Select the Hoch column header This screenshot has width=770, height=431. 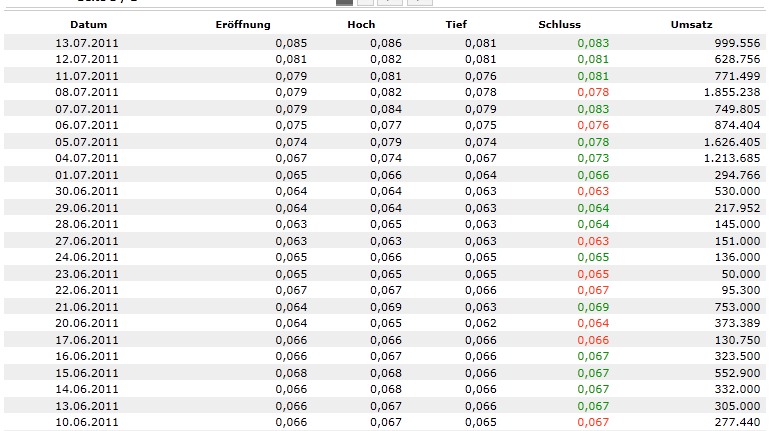click(x=362, y=24)
